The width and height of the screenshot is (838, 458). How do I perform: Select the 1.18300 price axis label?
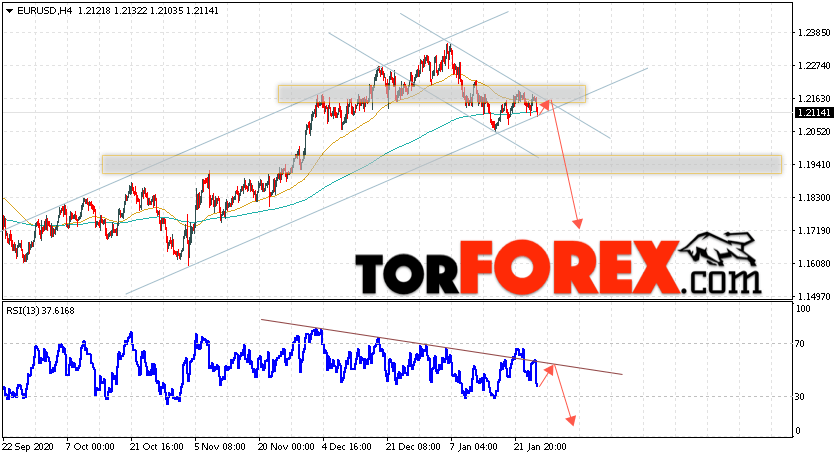pyautogui.click(x=814, y=198)
